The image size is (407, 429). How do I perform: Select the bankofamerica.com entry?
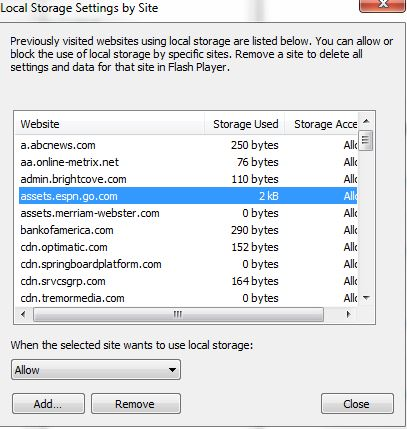188,230
